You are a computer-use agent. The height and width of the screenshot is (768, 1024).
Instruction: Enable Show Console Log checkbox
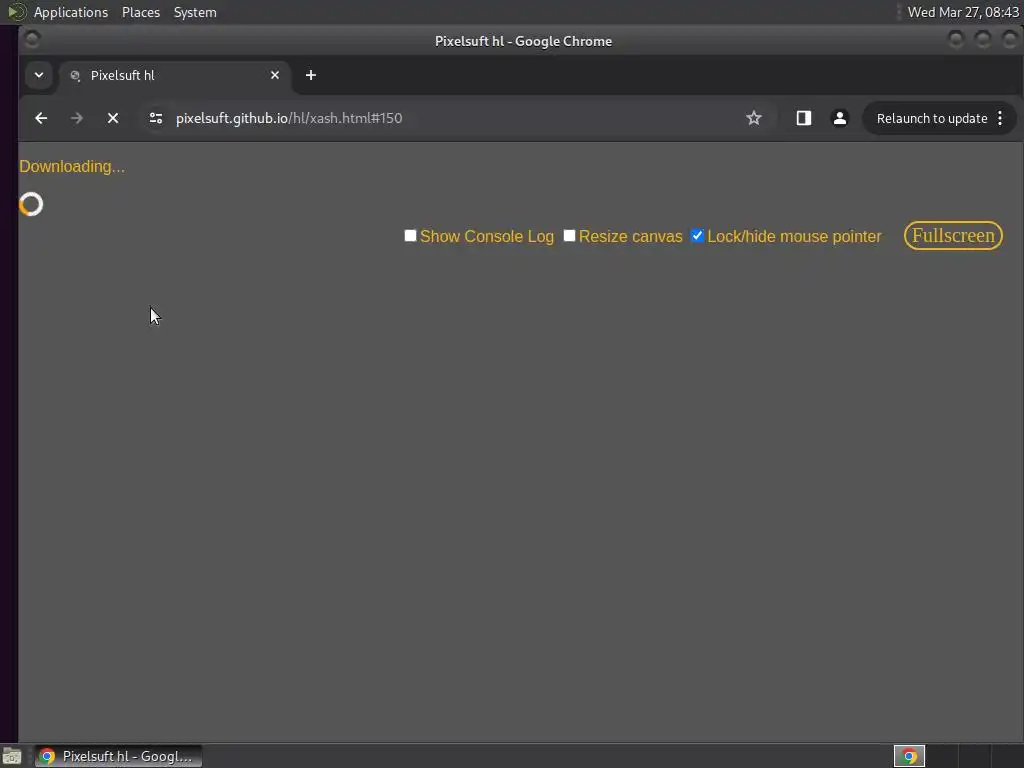click(x=410, y=236)
